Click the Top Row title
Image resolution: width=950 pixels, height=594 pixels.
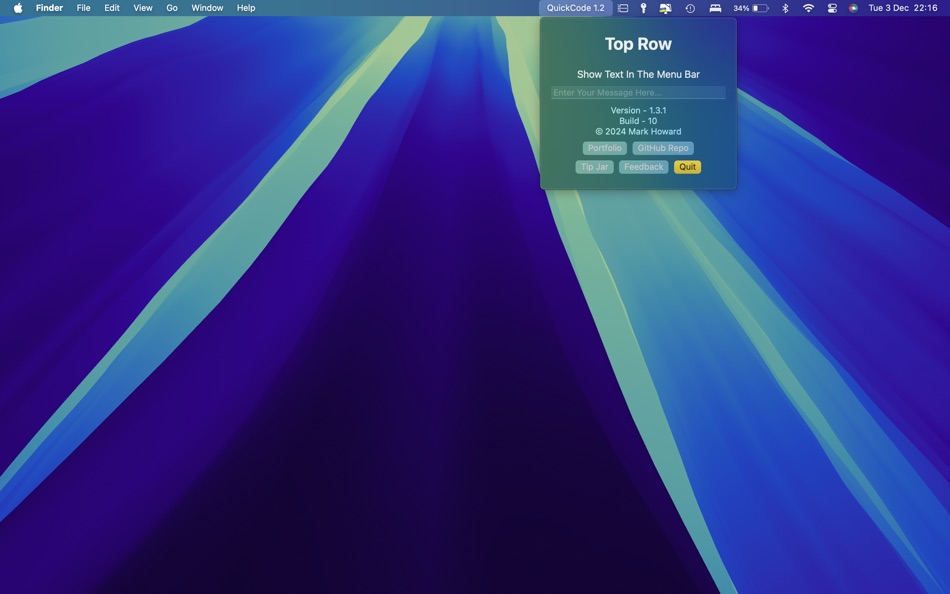[638, 44]
